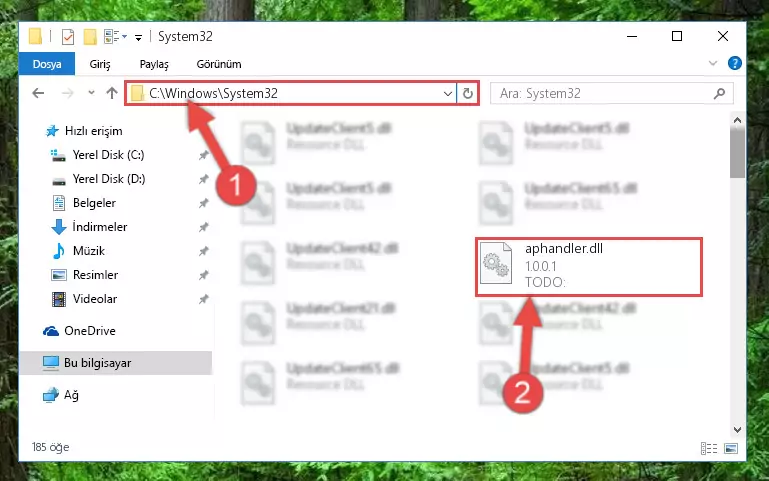Go up one folder level

point(112,93)
